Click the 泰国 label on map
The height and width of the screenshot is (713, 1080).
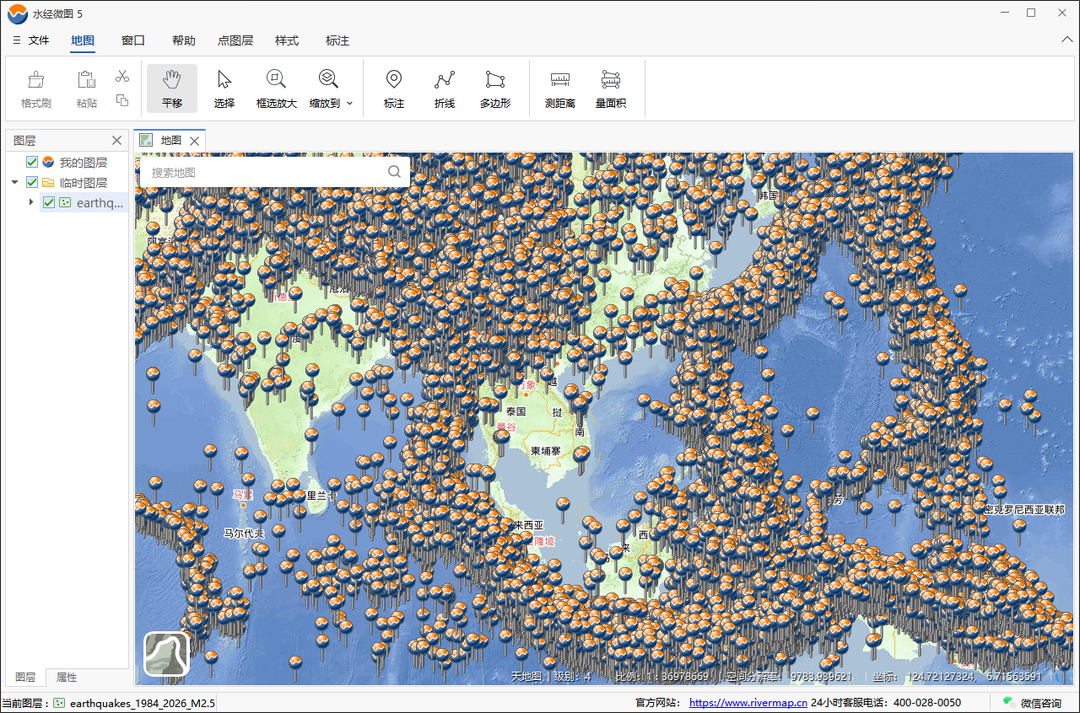pos(516,411)
